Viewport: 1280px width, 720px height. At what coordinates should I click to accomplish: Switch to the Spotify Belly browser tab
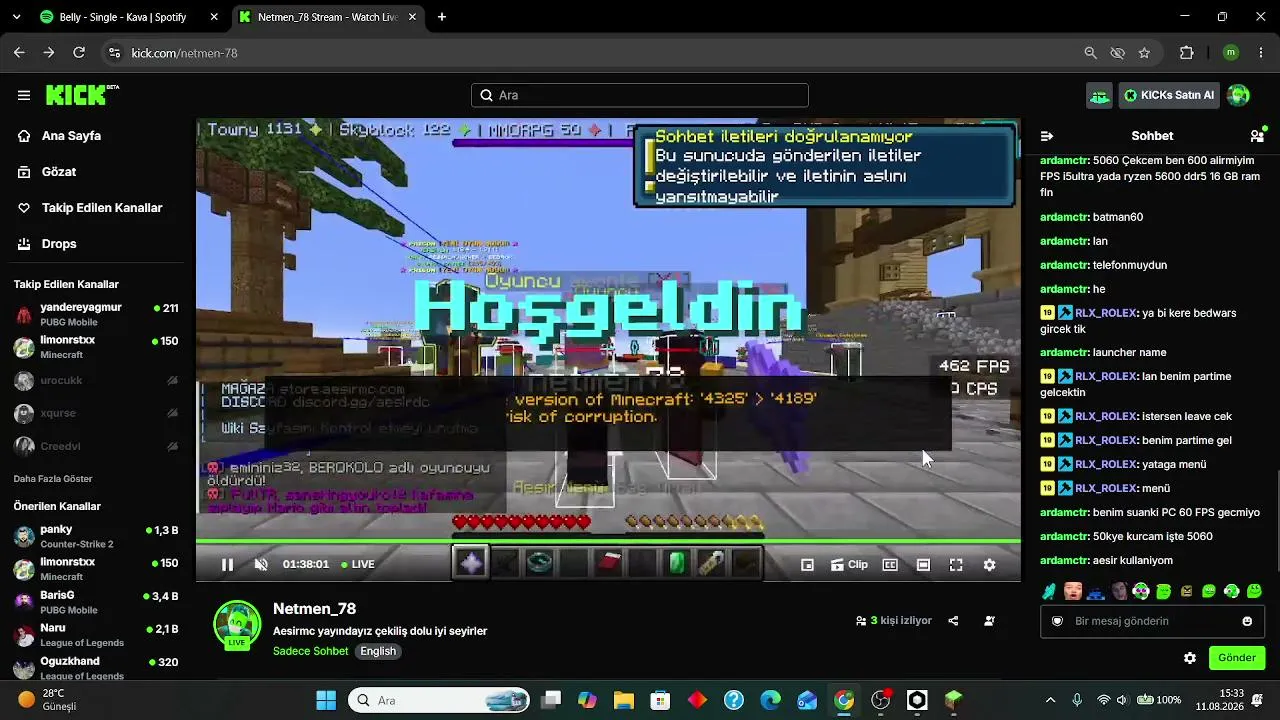(x=129, y=17)
